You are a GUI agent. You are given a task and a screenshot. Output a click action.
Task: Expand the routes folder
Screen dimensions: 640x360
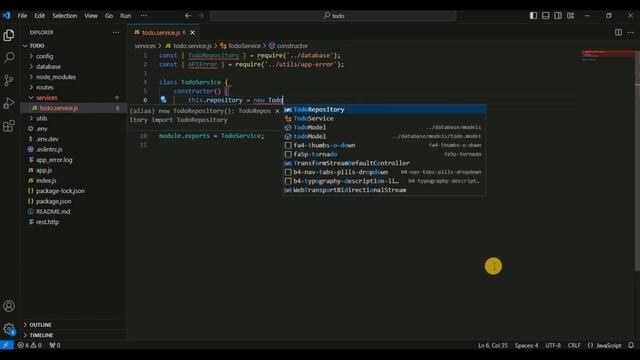pyautogui.click(x=73, y=87)
